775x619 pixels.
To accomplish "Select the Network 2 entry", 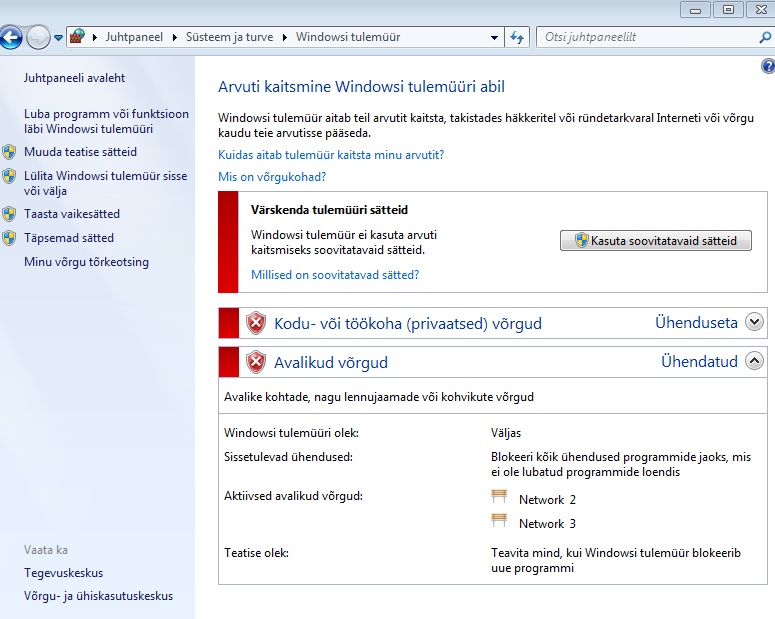I will (547, 500).
